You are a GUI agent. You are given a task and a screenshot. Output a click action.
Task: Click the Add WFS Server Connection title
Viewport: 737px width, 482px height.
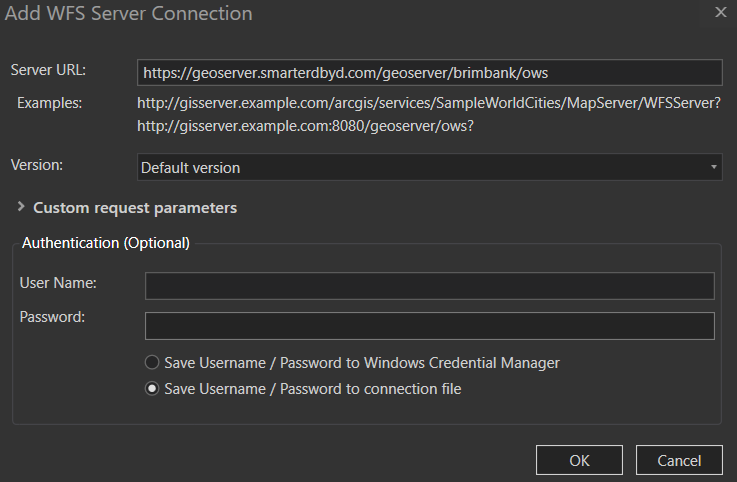point(131,14)
